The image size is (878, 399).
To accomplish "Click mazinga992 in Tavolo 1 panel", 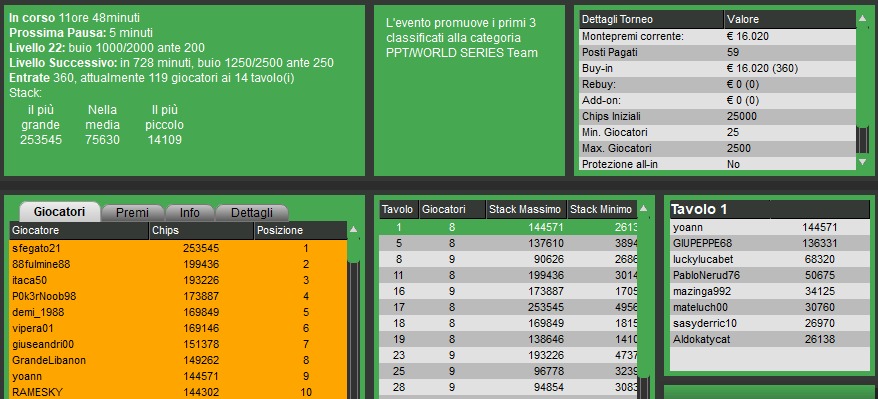I will tap(769, 292).
